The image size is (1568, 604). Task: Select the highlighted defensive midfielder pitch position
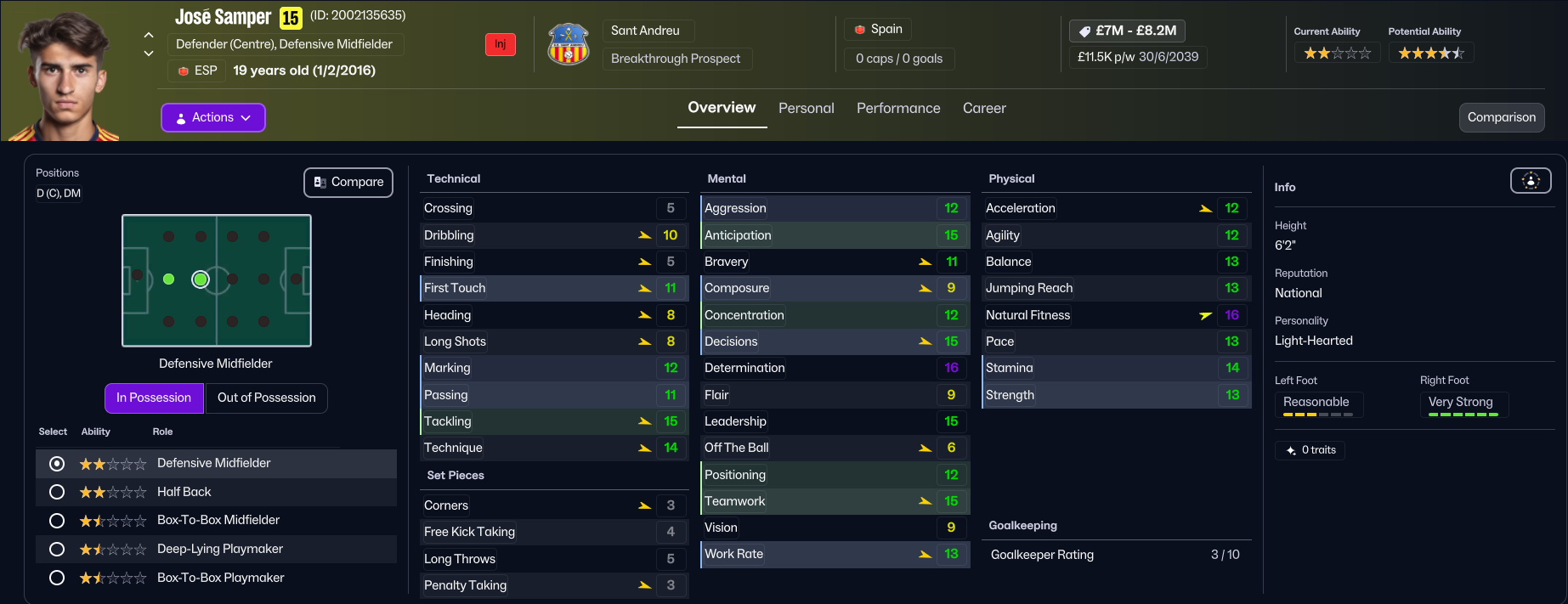point(201,279)
